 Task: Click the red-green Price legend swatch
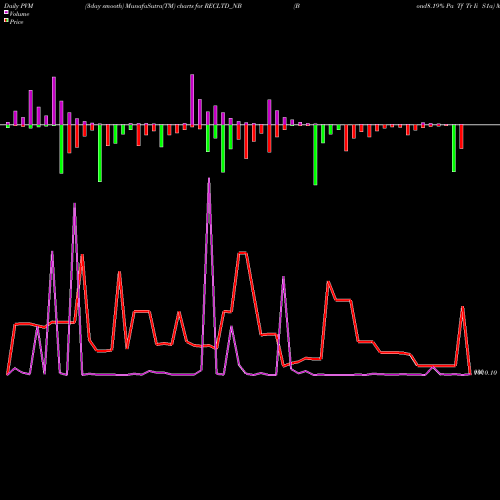(6, 21)
